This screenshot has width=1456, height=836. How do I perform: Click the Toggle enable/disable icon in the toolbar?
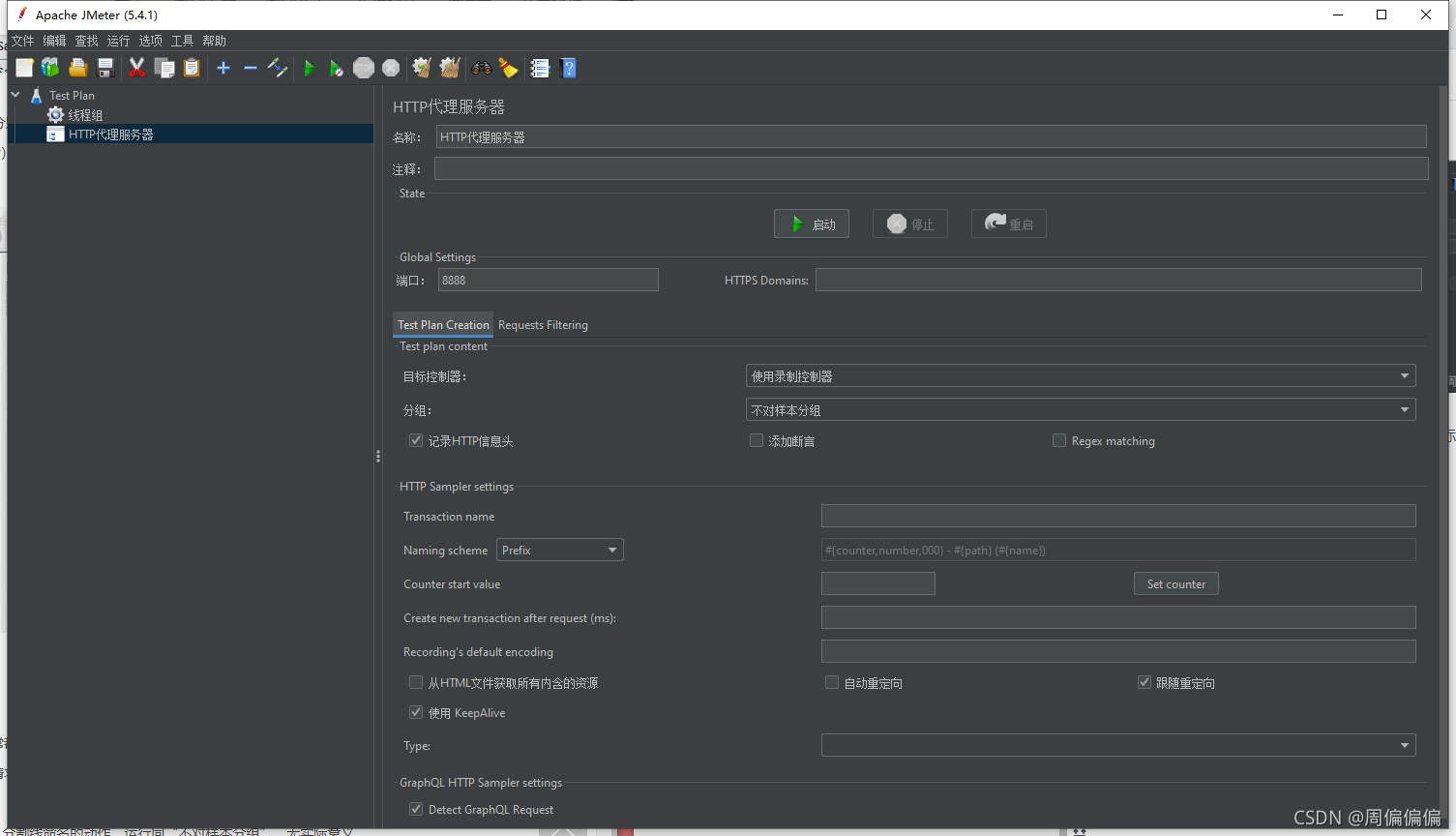tap(278, 68)
